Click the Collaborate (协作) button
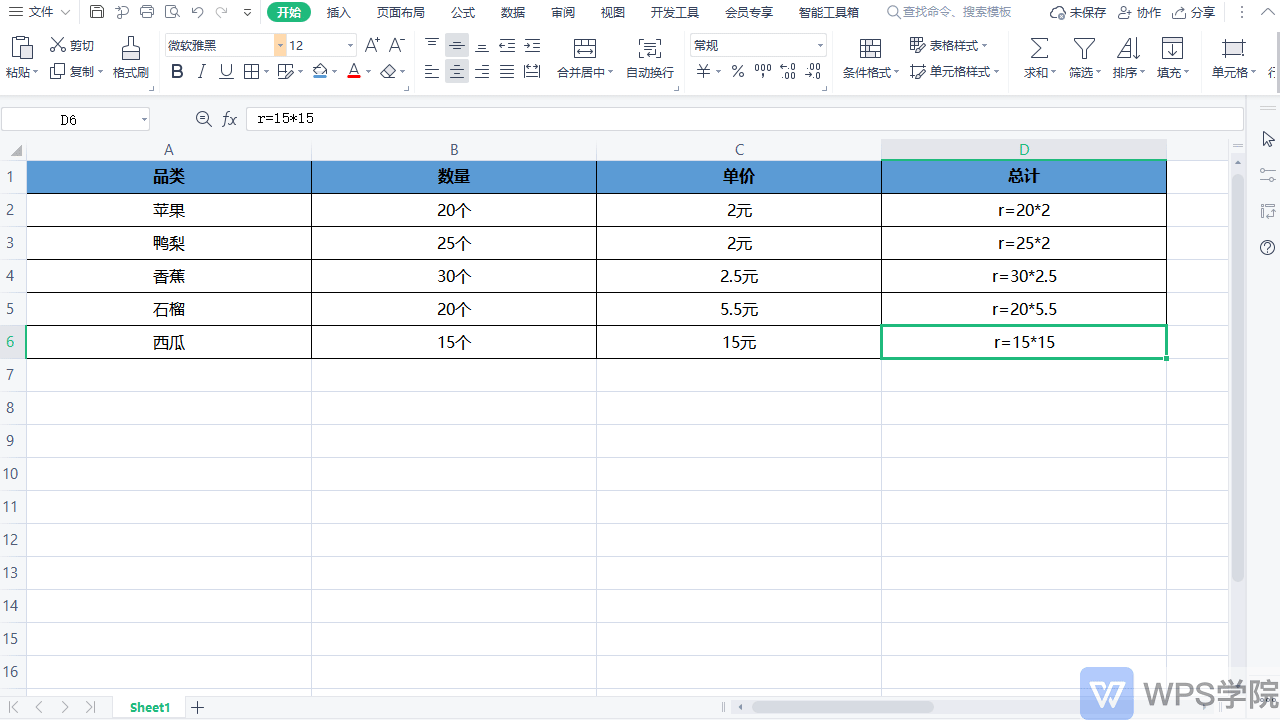1280x720 pixels. coord(1139,12)
